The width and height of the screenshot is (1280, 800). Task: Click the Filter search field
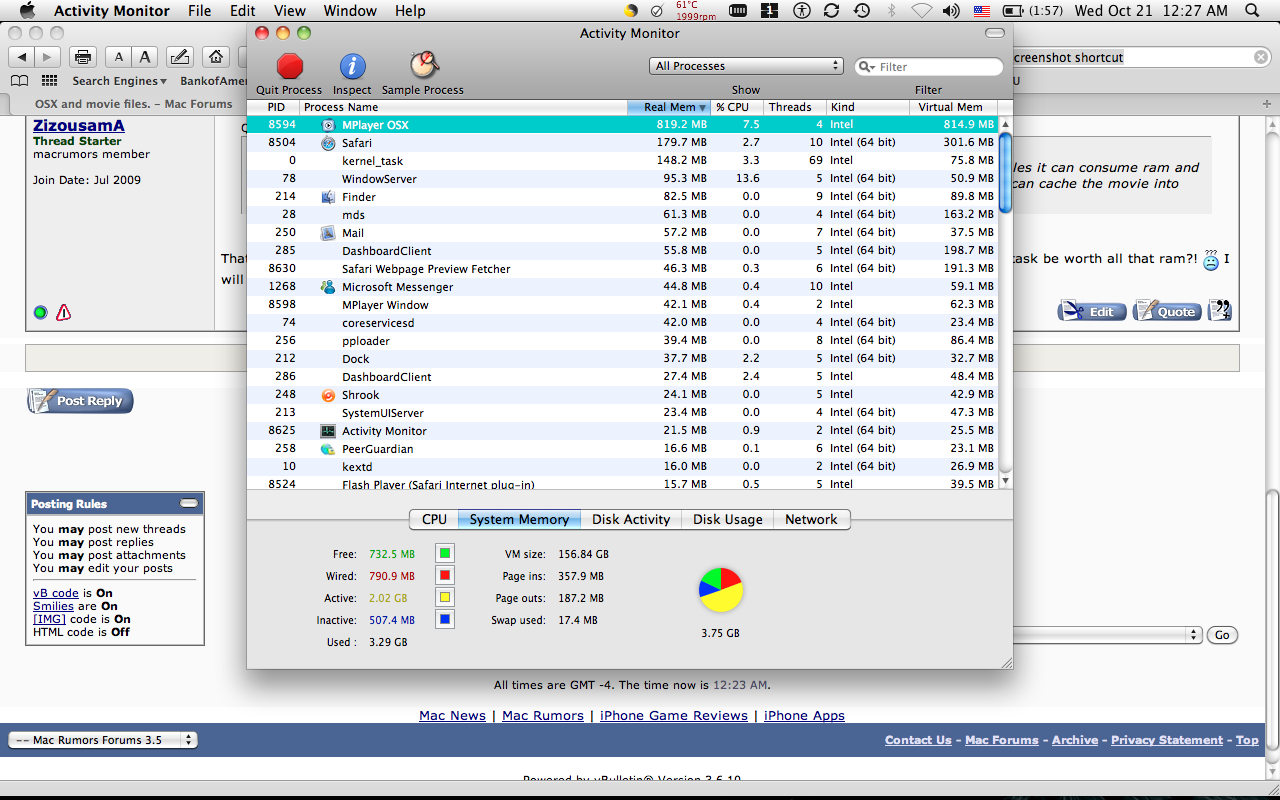click(929, 67)
